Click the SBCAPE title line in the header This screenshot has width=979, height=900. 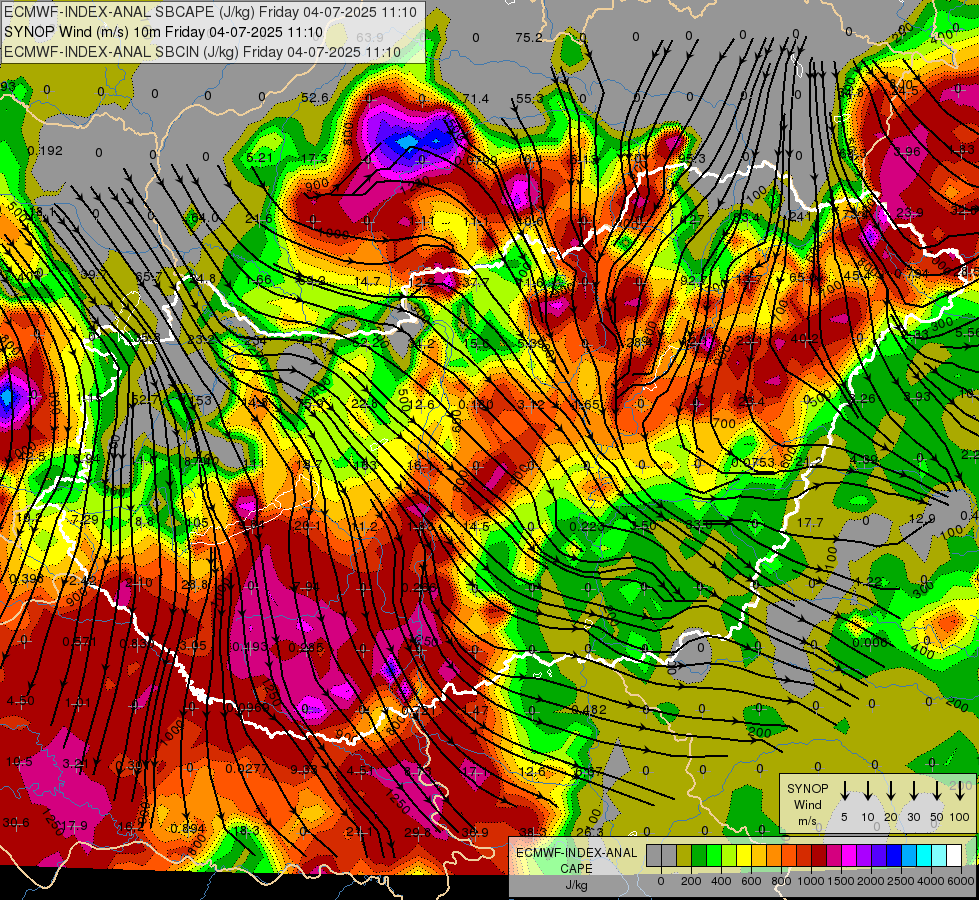[x=210, y=11]
